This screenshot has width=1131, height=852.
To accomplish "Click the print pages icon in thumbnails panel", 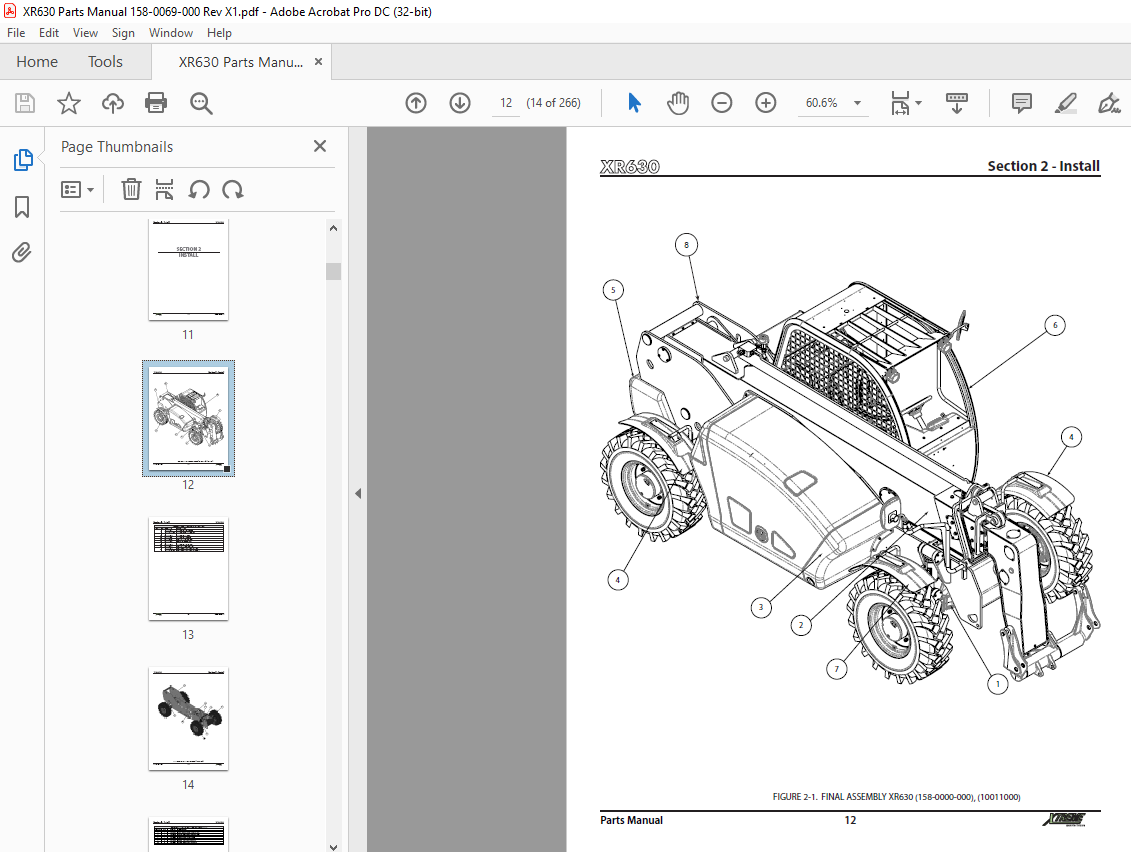I will [164, 190].
